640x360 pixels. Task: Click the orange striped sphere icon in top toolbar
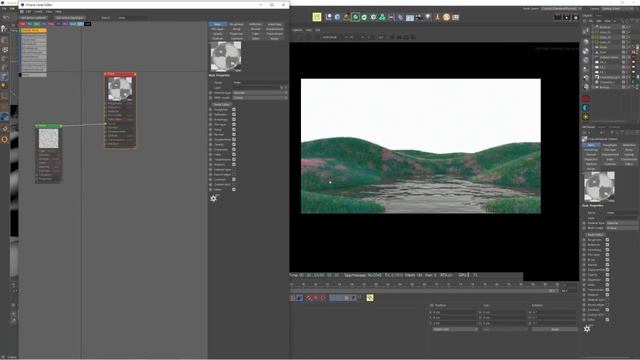[x=447, y=17]
